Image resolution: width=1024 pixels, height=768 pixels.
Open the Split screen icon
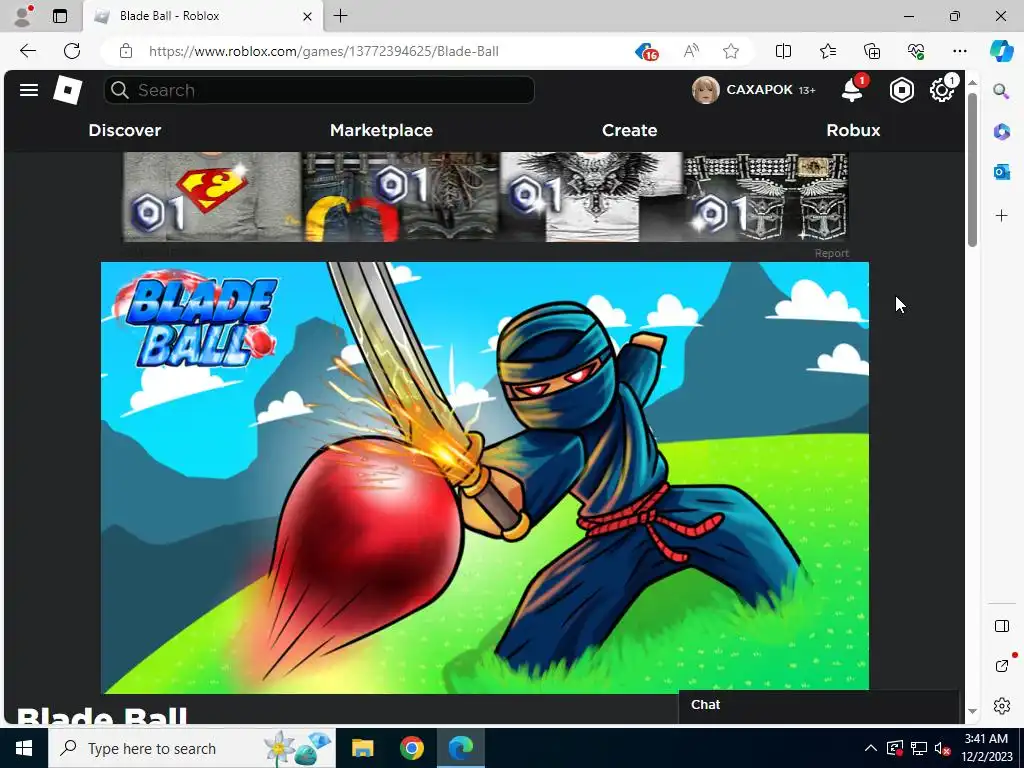click(x=783, y=51)
